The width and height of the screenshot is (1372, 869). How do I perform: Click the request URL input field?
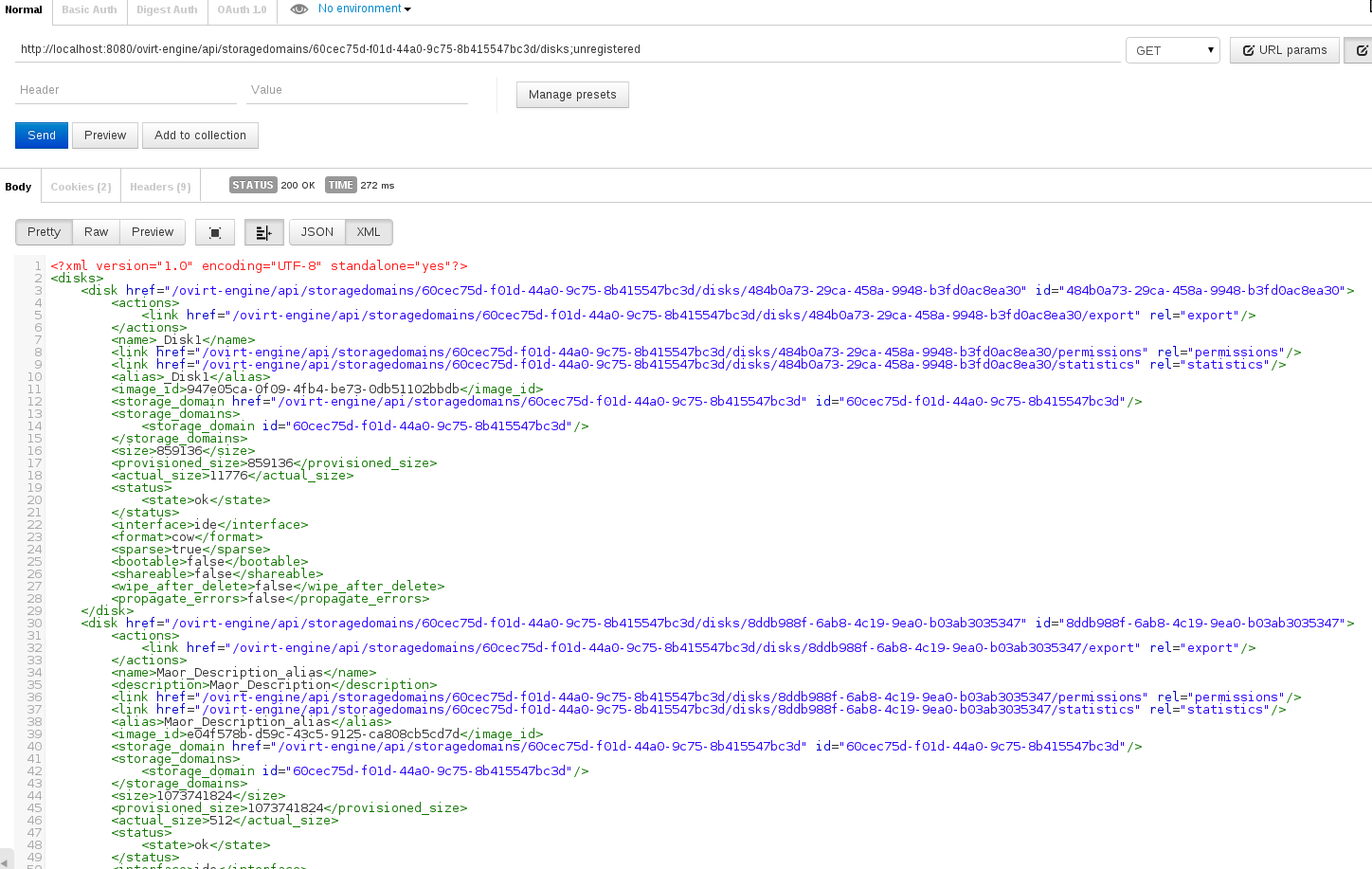[x=567, y=49]
